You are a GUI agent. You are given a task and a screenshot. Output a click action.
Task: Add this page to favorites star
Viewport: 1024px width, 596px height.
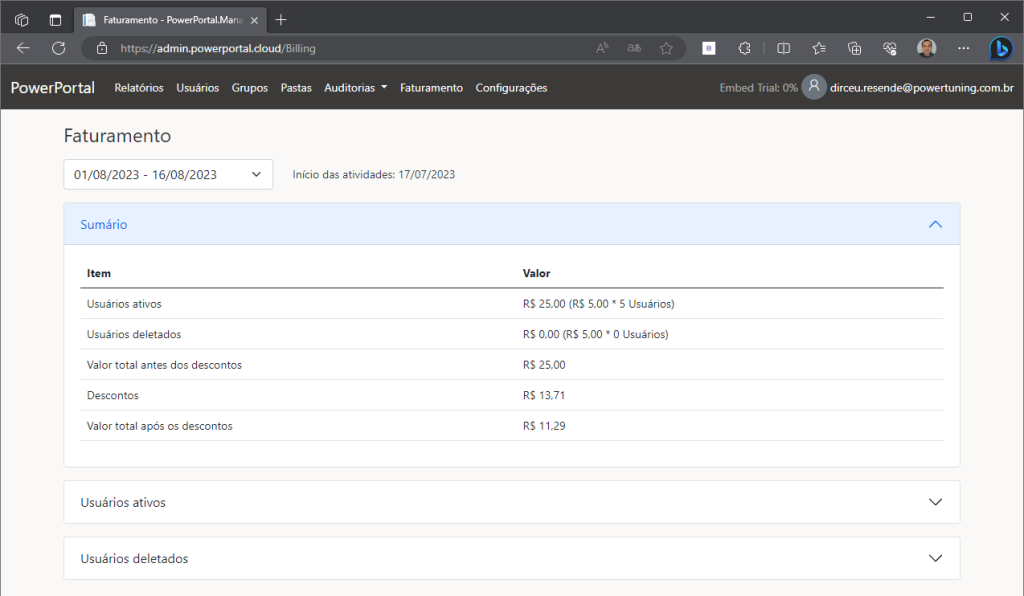(x=666, y=48)
